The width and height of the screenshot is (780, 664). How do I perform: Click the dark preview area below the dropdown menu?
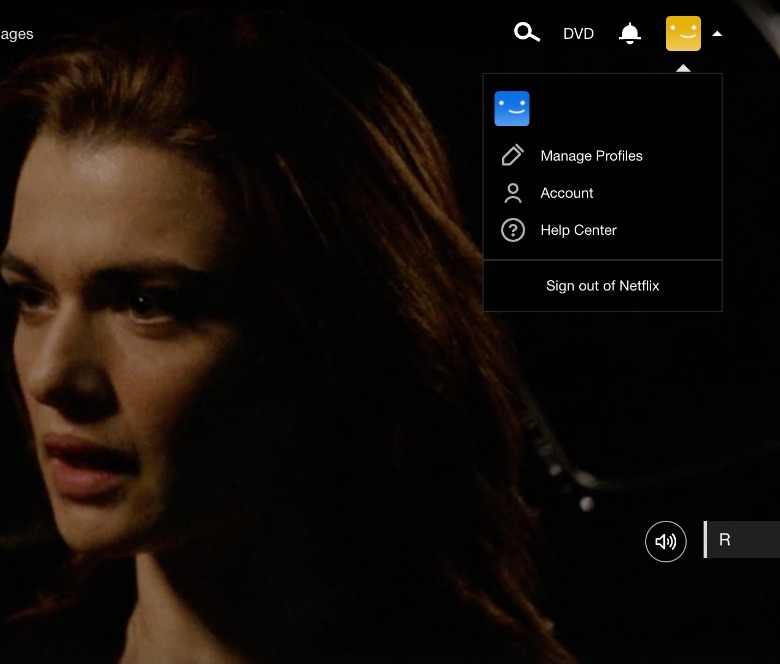600,400
